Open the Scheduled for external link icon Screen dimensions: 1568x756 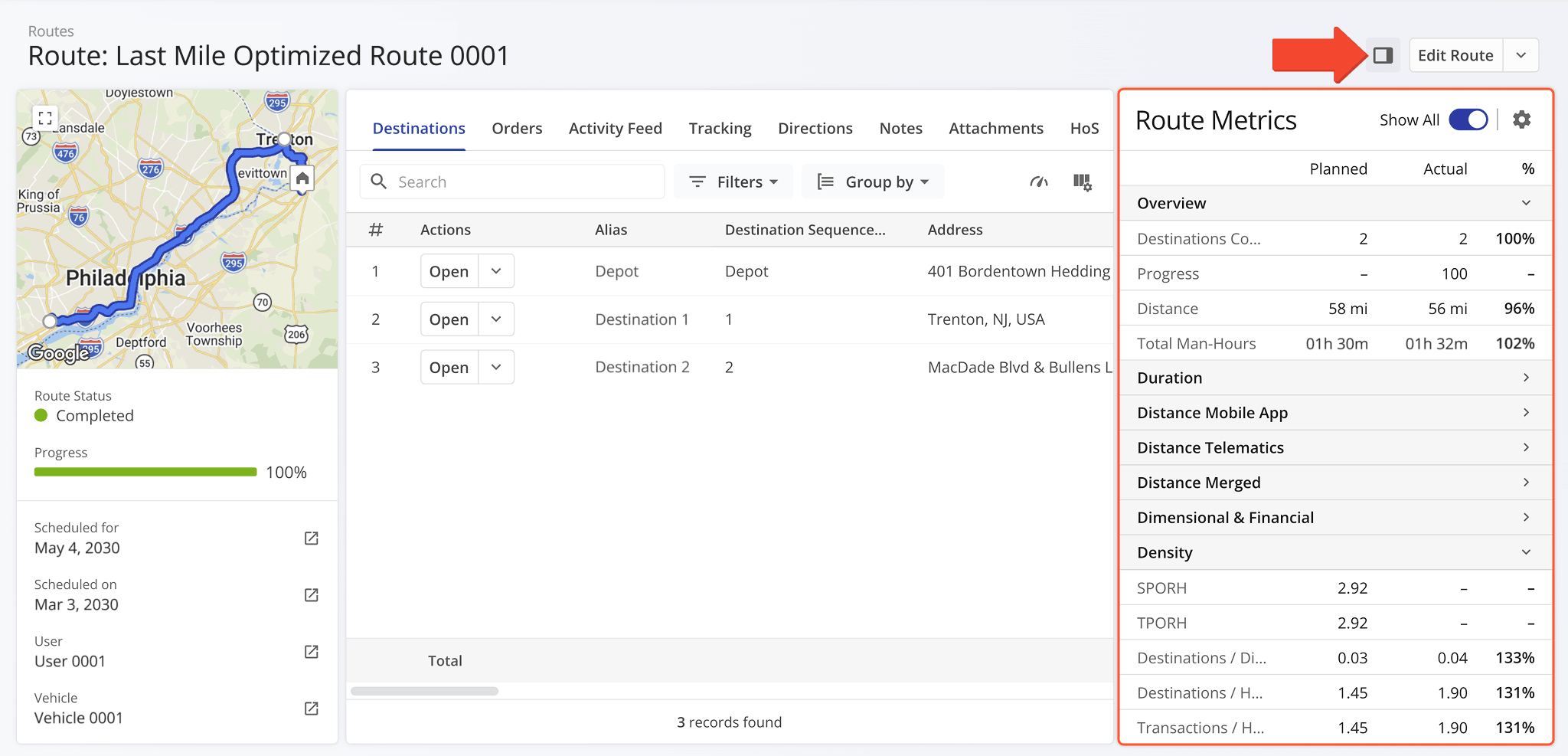[311, 538]
